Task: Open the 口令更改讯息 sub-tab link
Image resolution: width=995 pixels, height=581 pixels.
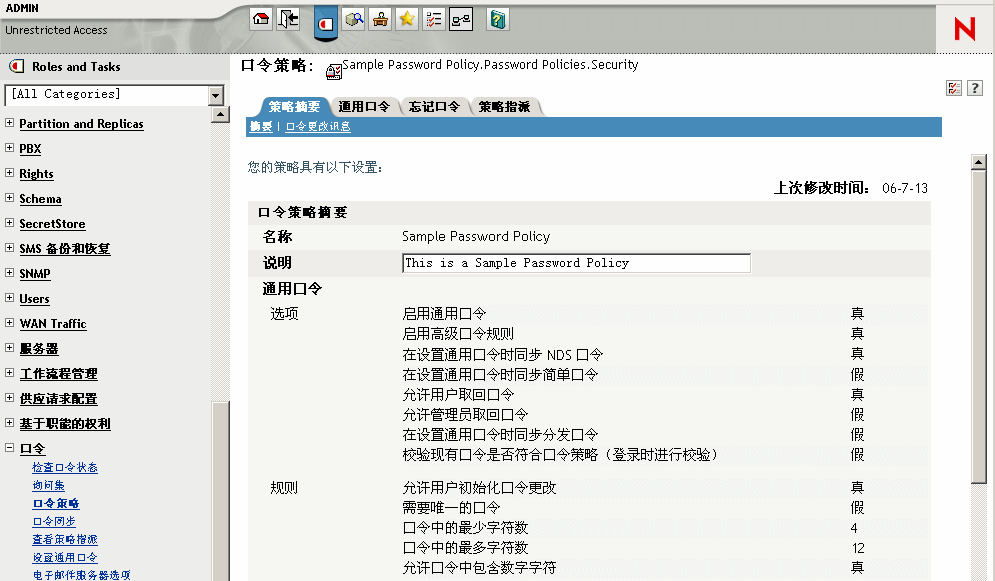Action: tap(318, 126)
